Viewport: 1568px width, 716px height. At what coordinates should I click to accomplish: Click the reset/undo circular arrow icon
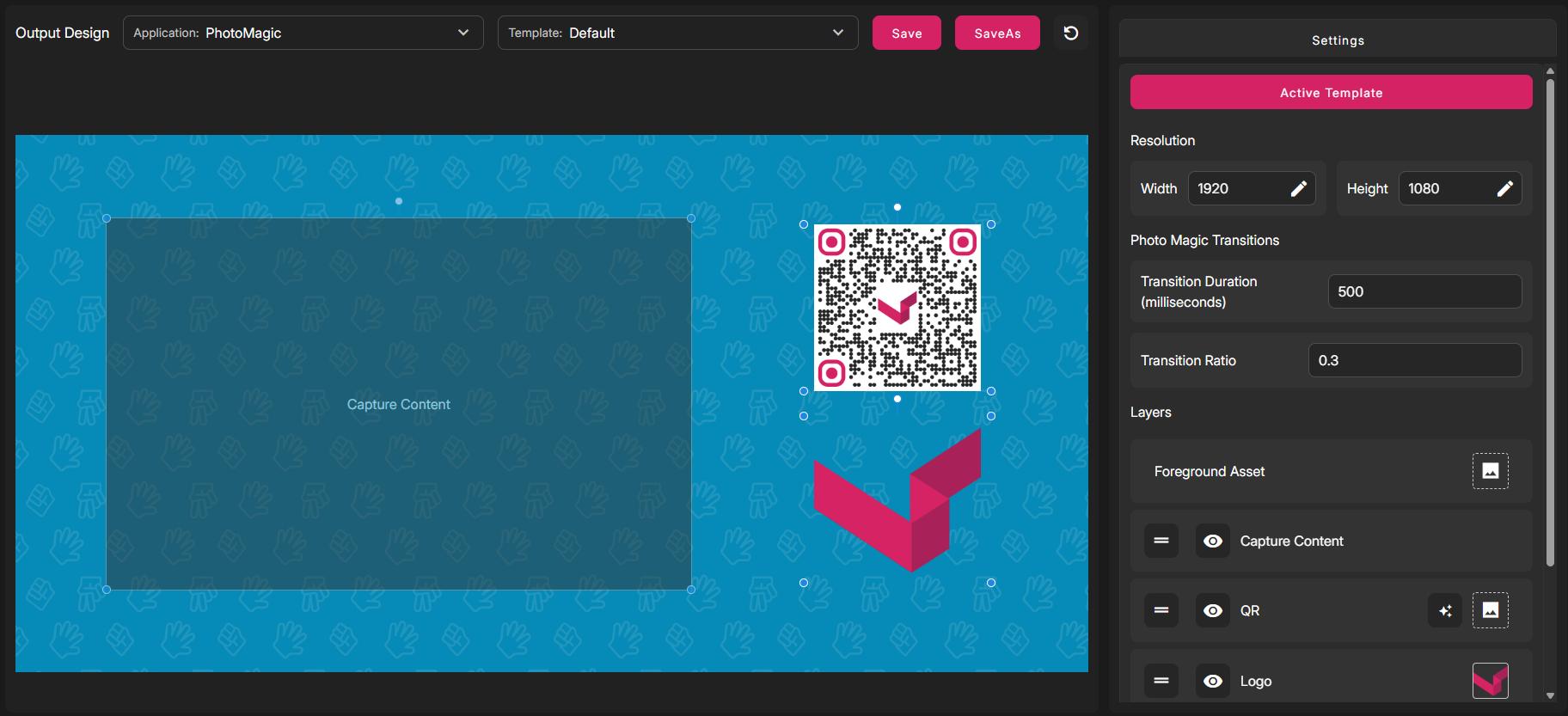click(1070, 33)
